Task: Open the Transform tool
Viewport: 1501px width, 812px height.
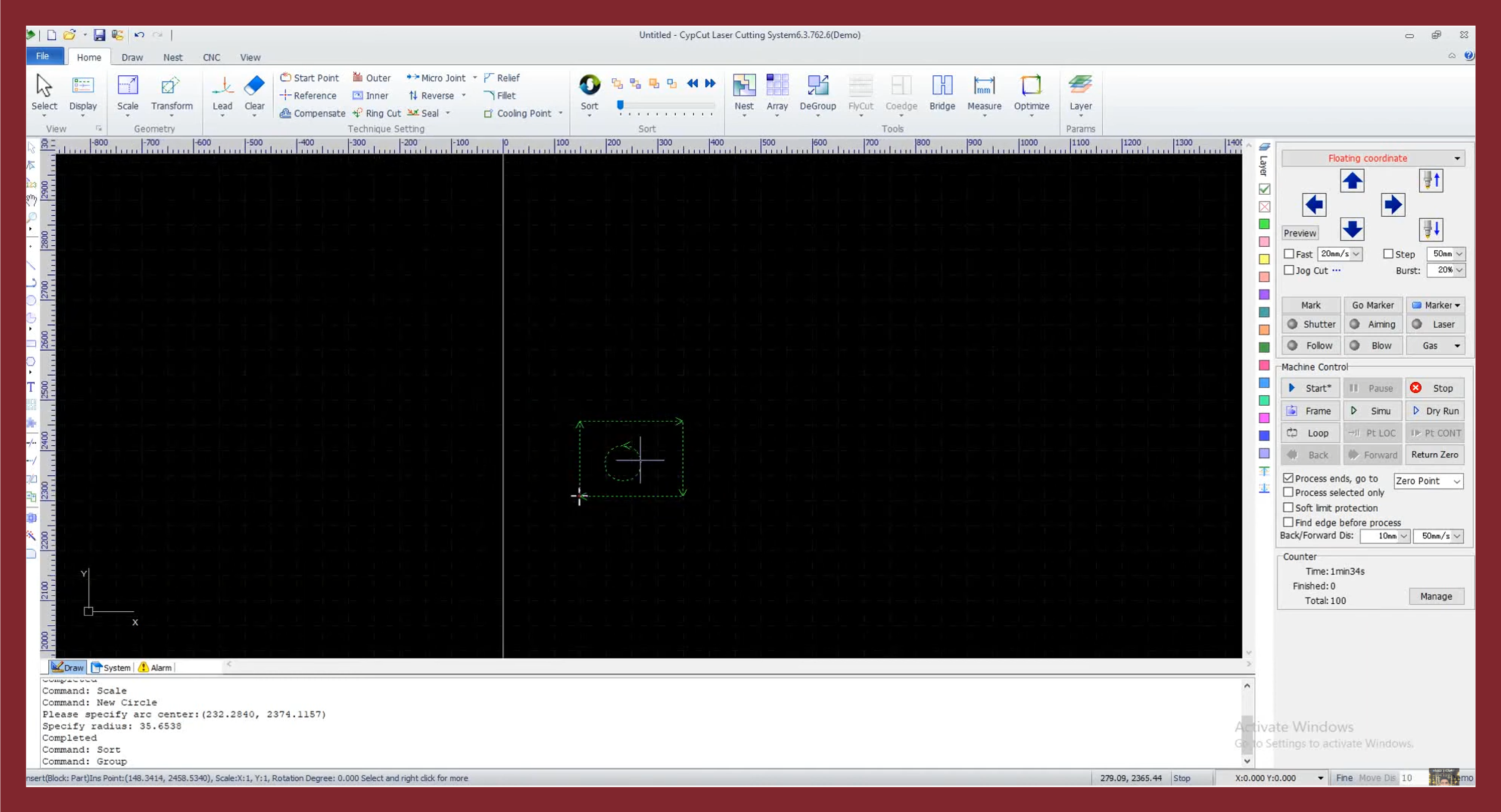Action: point(171,86)
